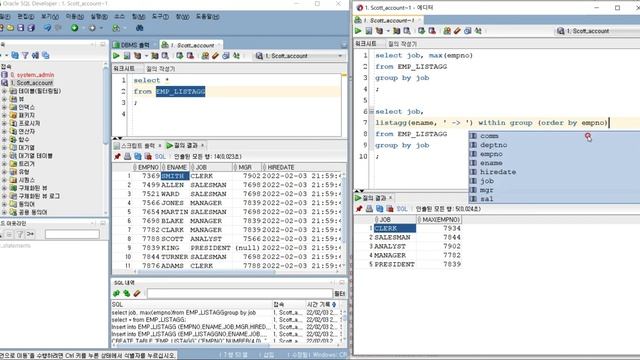The height and width of the screenshot is (360, 640).
Task: Run statement in the editor window toolbar
Action: pyautogui.click(x=358, y=31)
